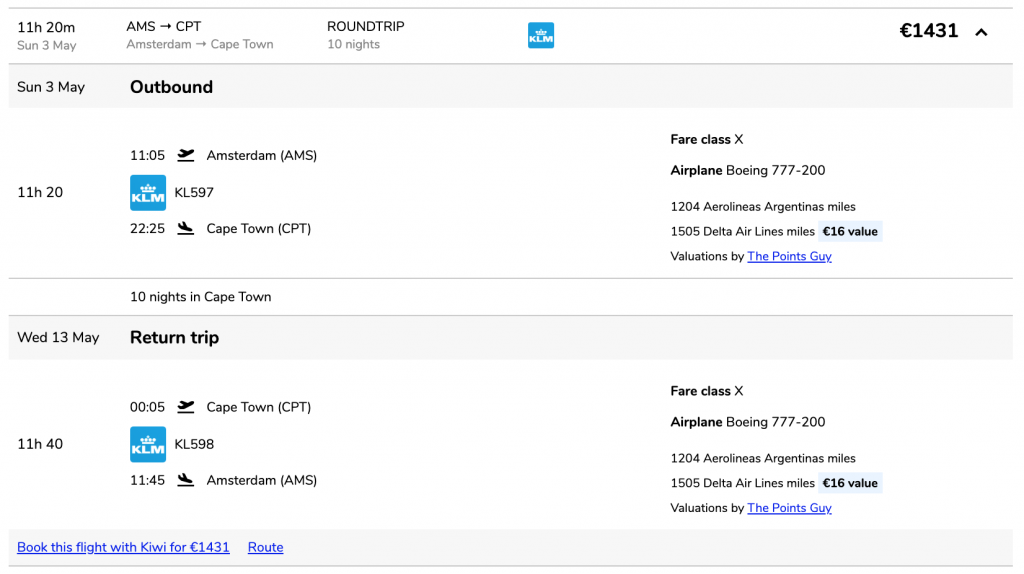Open The Points Guy link in outbound
This screenshot has height=574, width=1024.
point(789,256)
